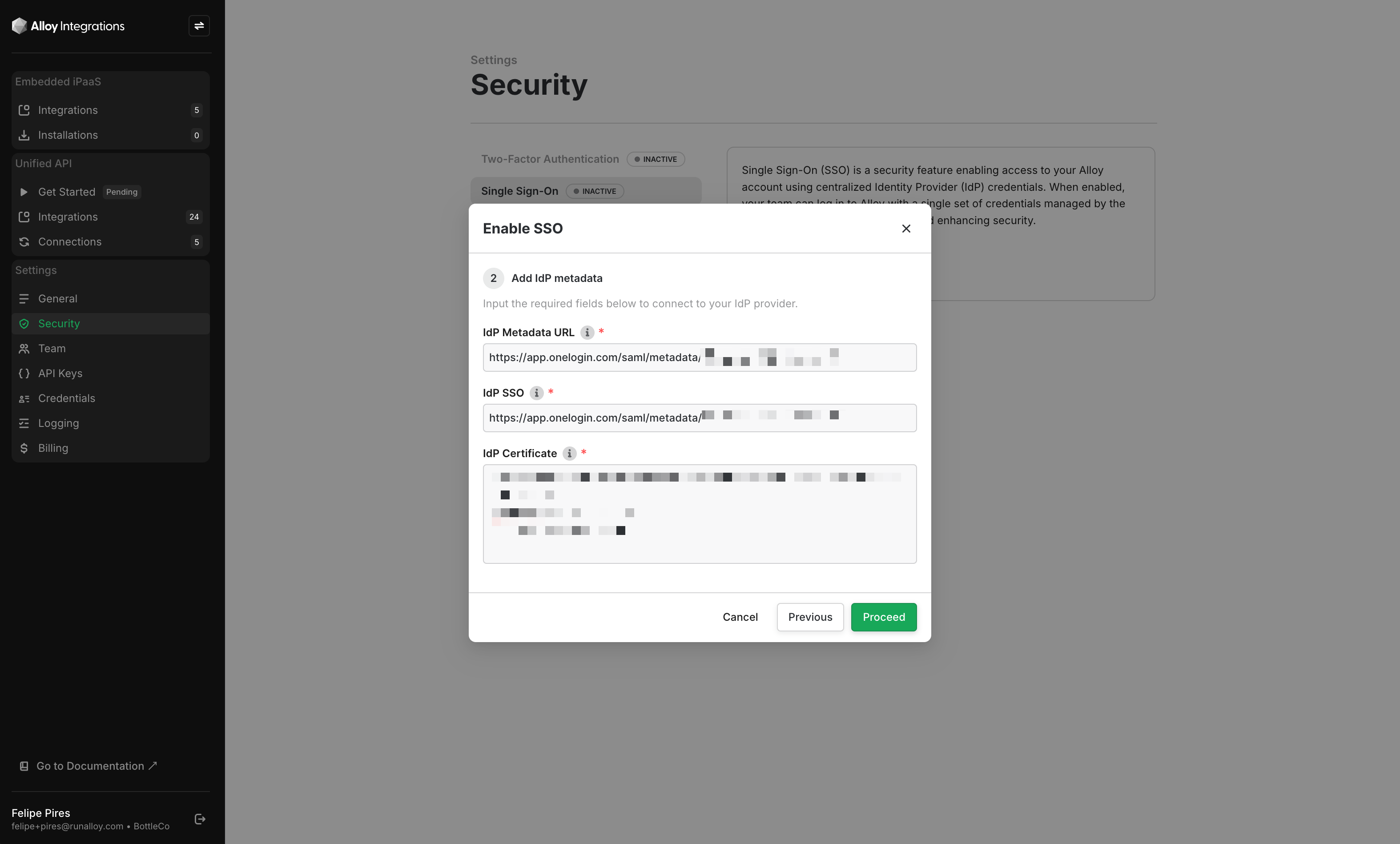Select the Single Sign-On tab
Screen dimensions: 1400x844
pos(519,191)
